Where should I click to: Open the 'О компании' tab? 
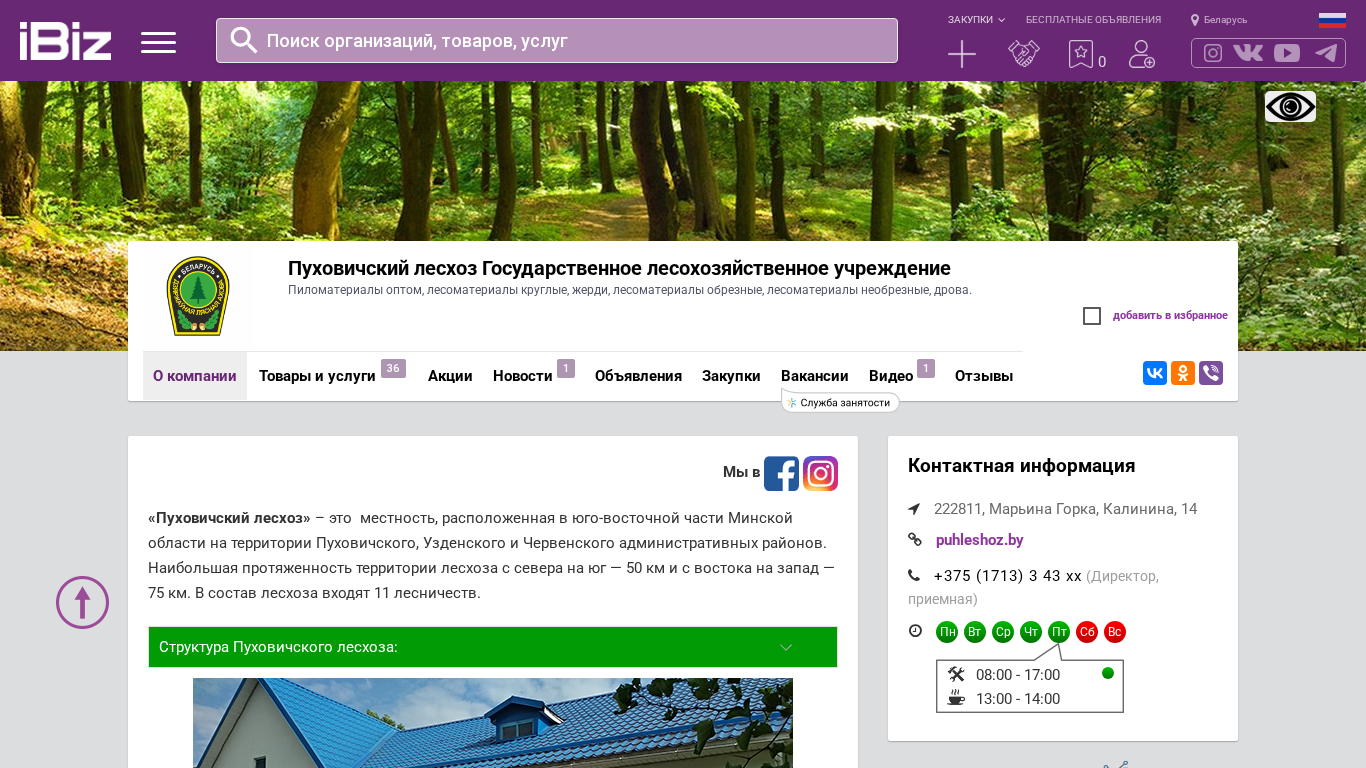tap(195, 376)
